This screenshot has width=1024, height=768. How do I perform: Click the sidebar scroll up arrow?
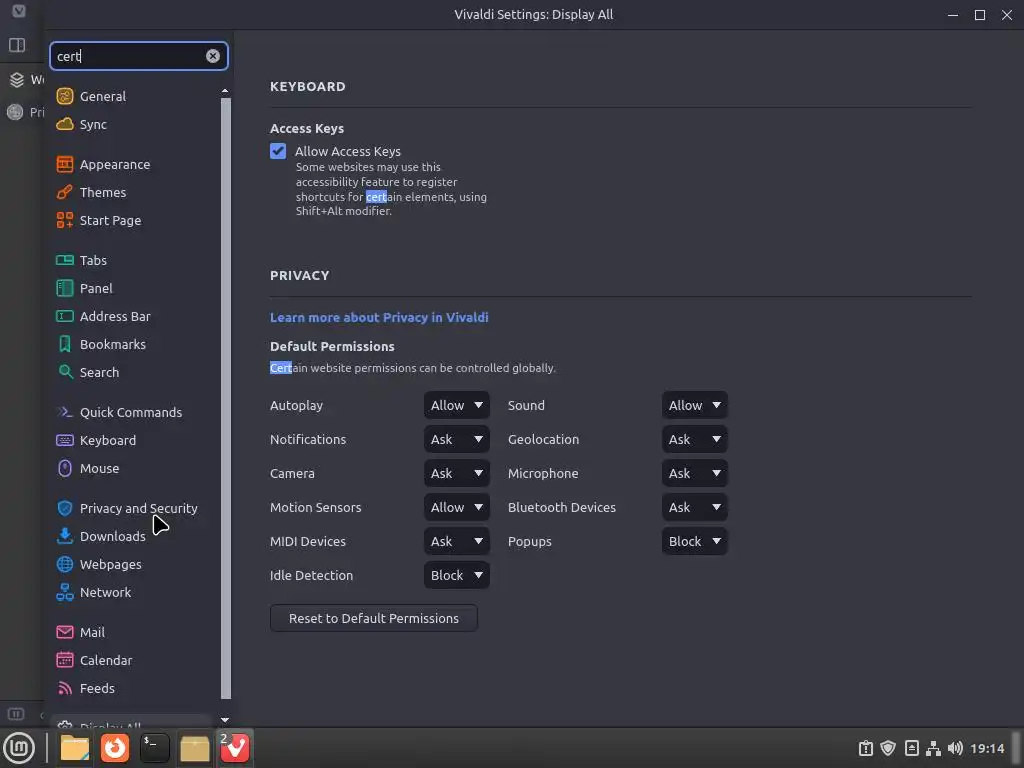(225, 91)
